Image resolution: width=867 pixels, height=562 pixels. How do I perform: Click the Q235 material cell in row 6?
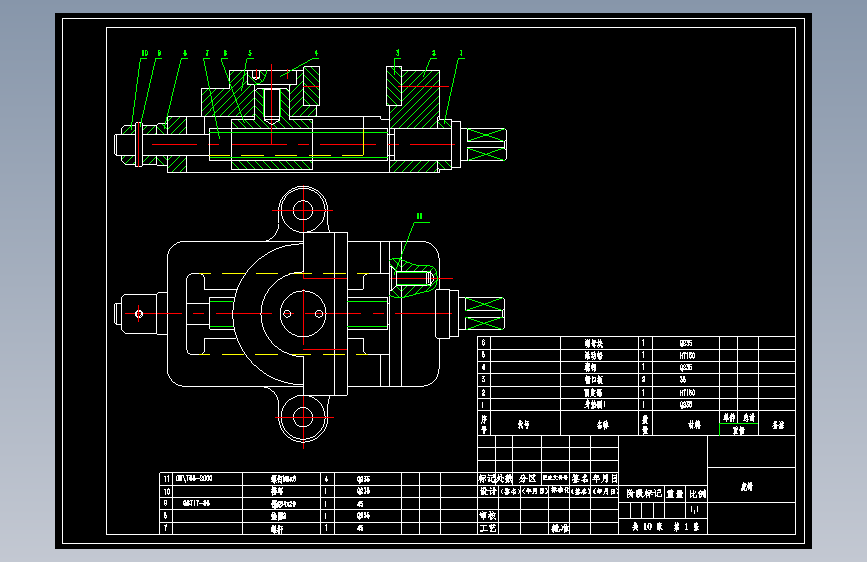(687, 343)
